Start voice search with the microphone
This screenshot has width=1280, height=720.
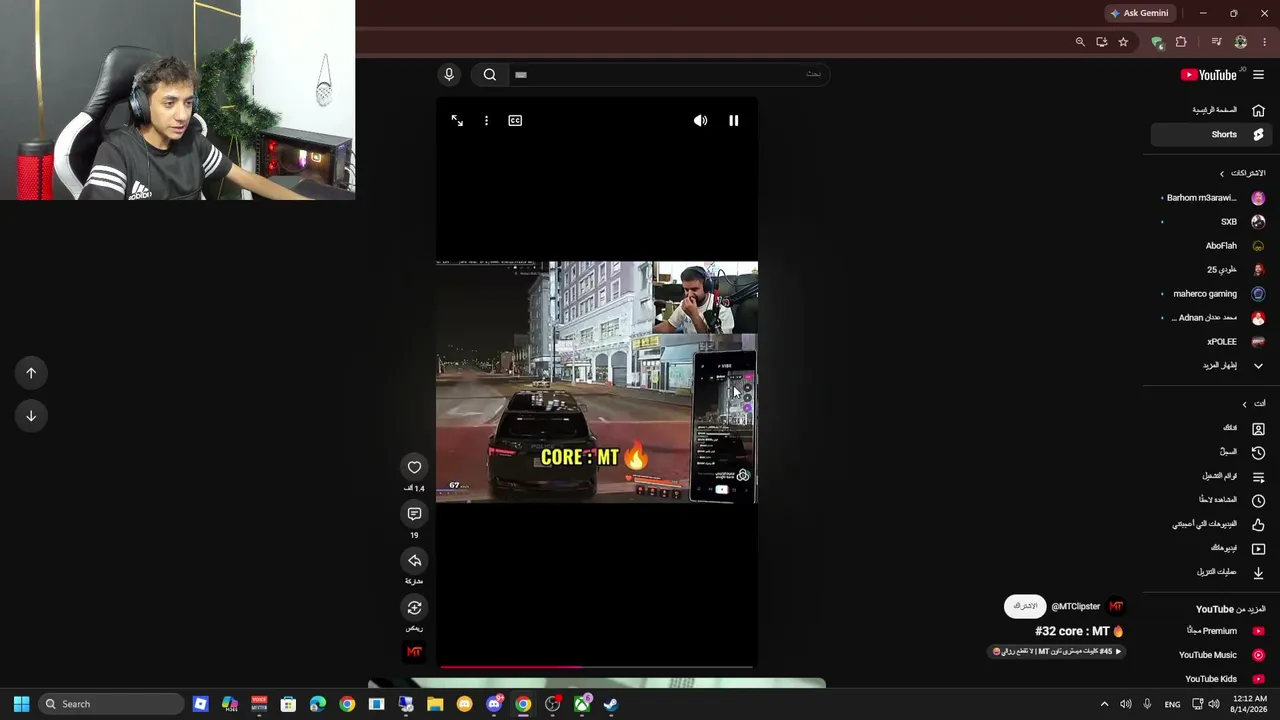pyautogui.click(x=449, y=75)
